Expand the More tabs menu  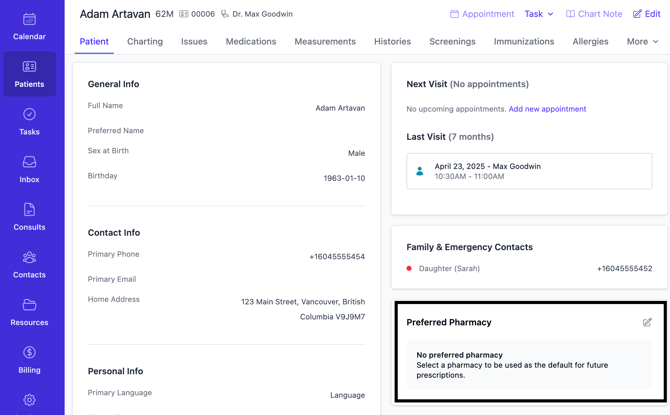642,42
